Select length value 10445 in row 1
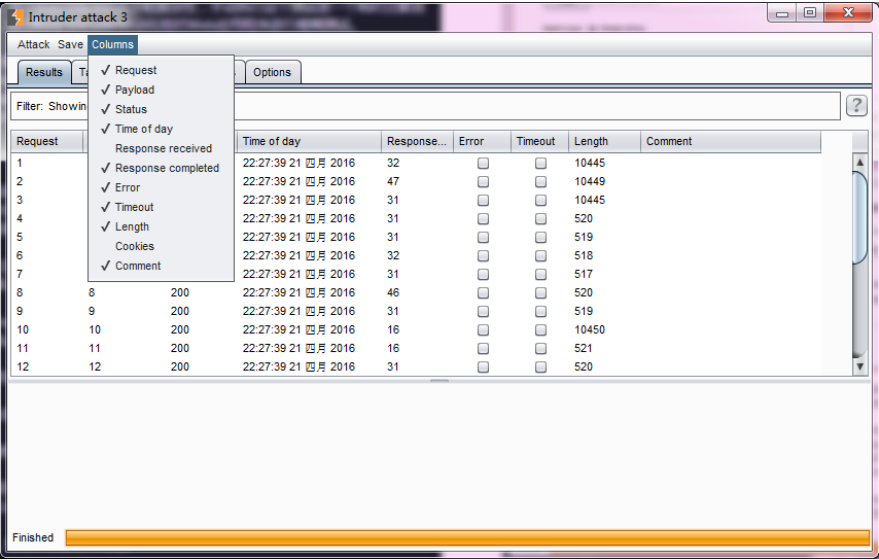This screenshot has height=560, width=879. pyautogui.click(x=590, y=163)
